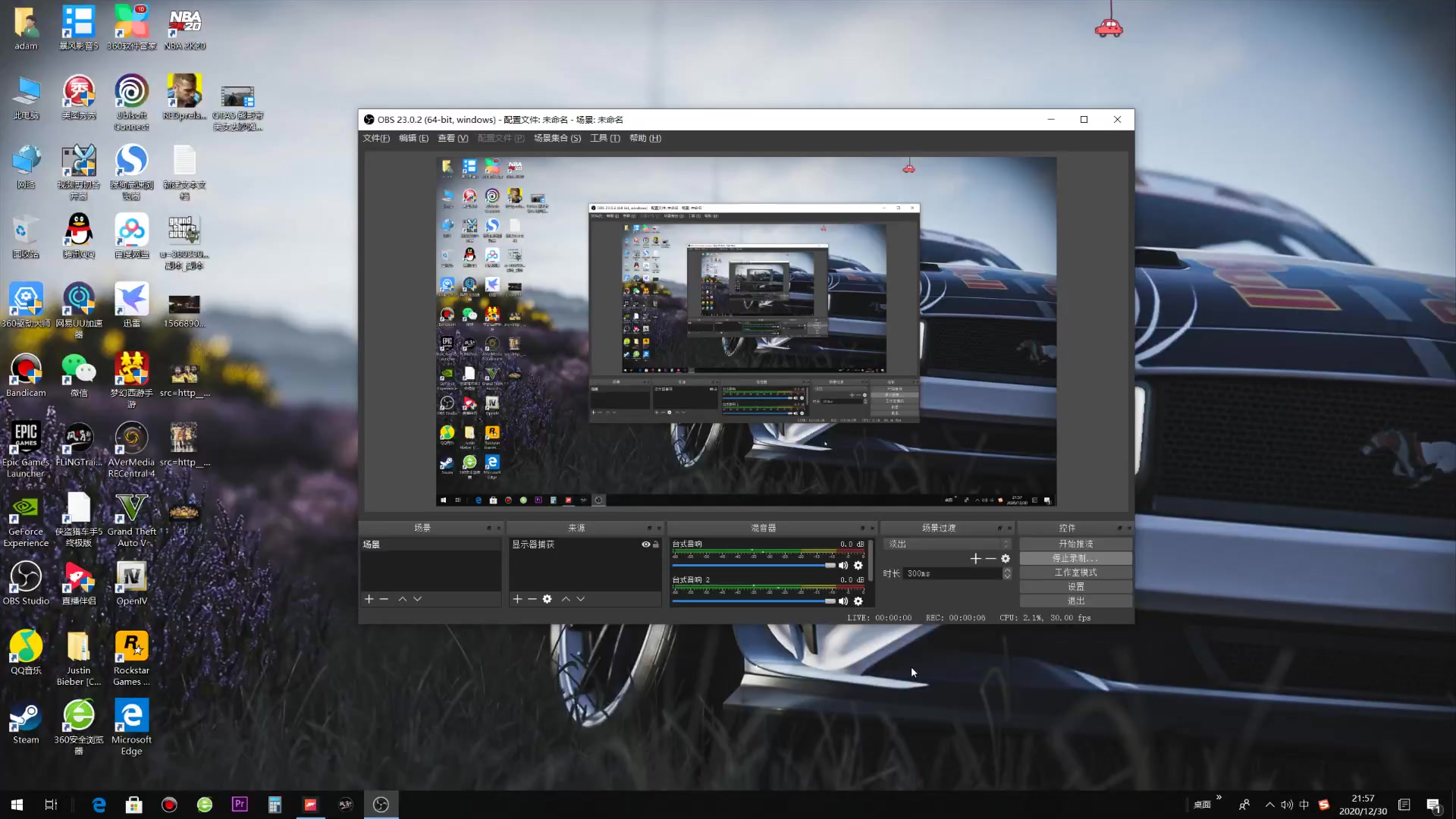
Task: Open settings gear for 台式音响 2 audio
Action: tap(858, 601)
